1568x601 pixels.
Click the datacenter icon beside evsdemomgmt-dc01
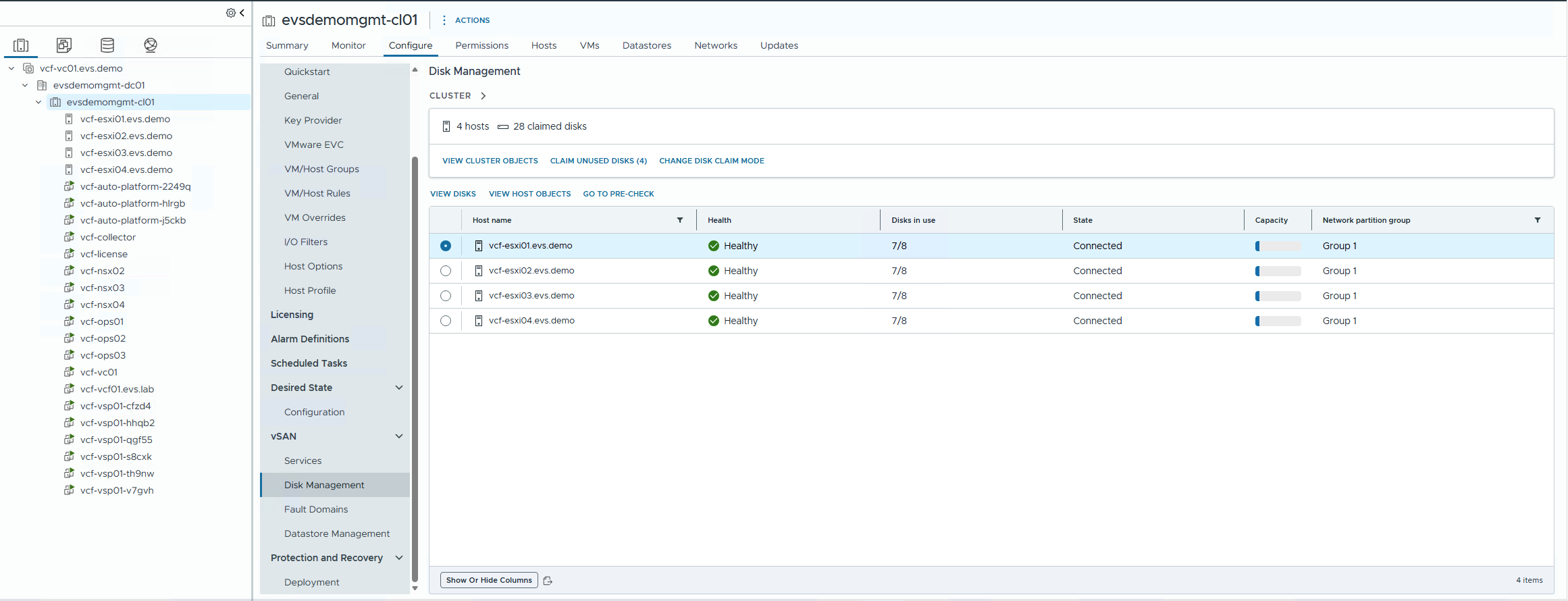[42, 85]
